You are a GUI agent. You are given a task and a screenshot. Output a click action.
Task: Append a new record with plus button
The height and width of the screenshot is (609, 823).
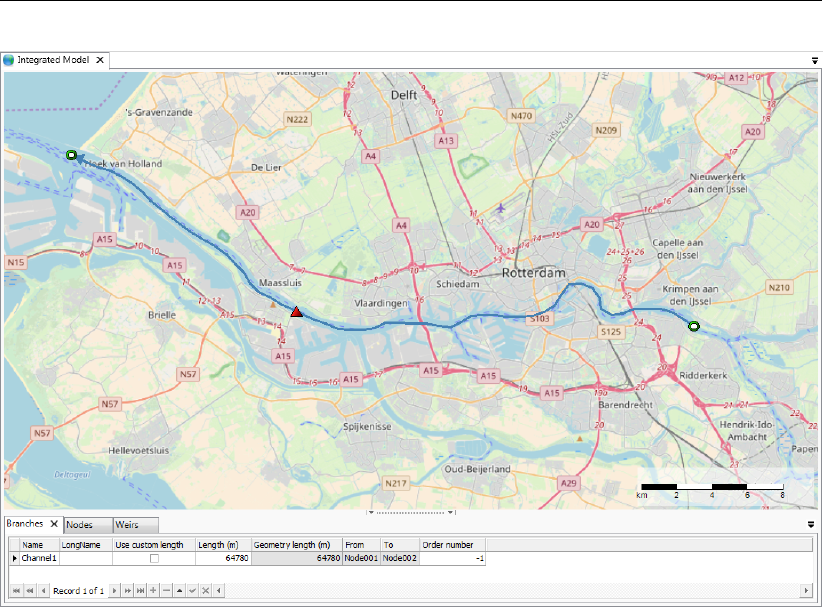click(153, 591)
